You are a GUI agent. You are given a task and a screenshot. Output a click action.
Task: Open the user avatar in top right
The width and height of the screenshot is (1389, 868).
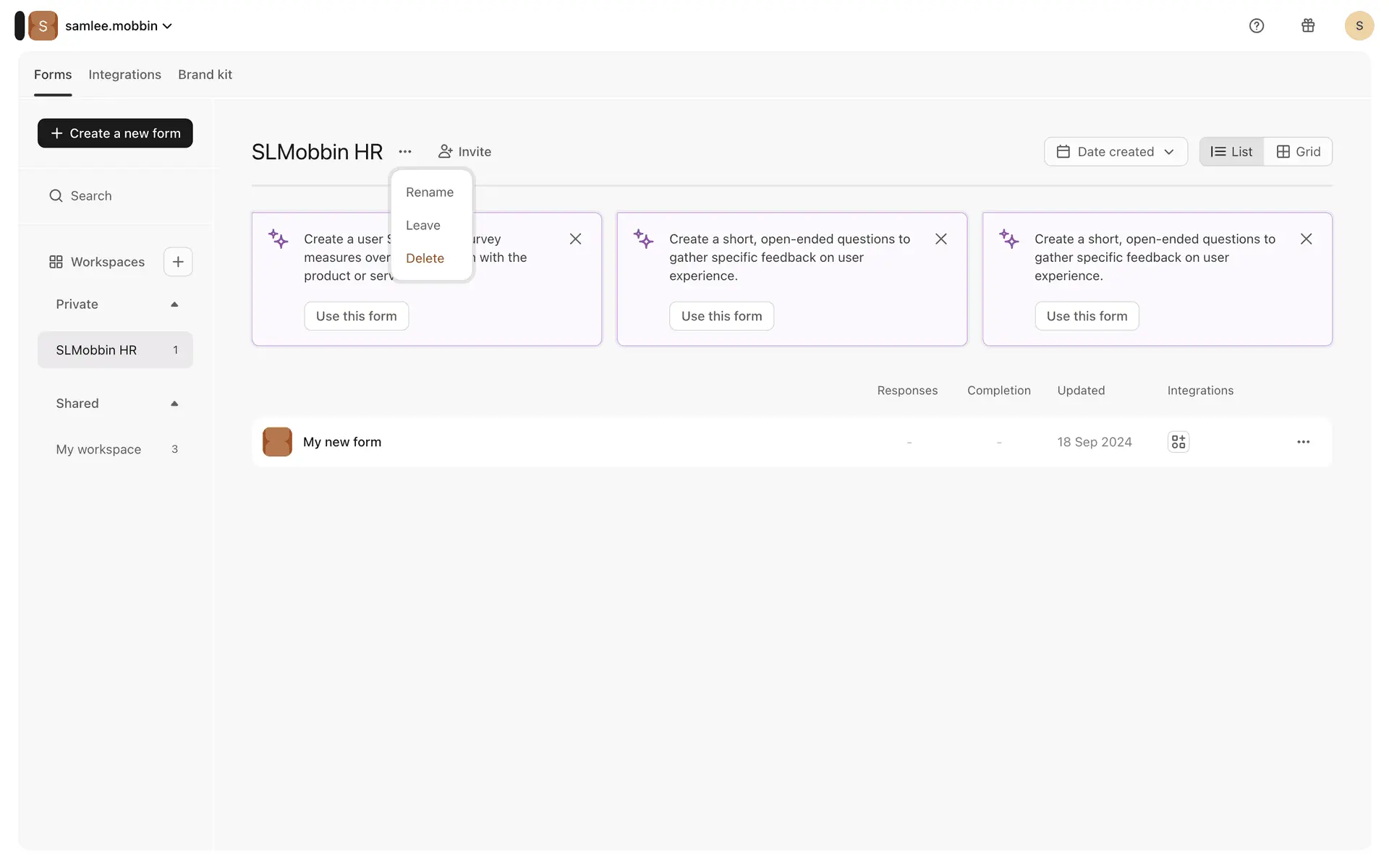[x=1359, y=26]
